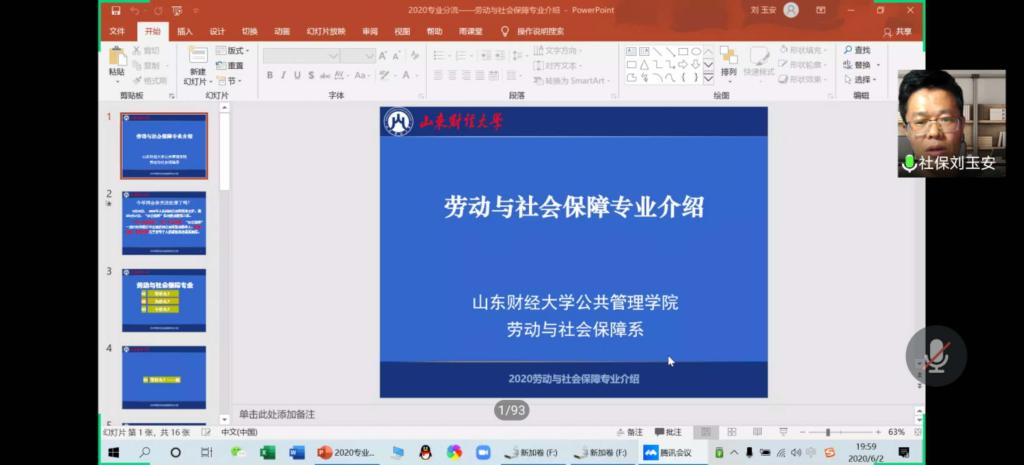Click the muted microphone icon
1024x465 pixels.
(936, 355)
